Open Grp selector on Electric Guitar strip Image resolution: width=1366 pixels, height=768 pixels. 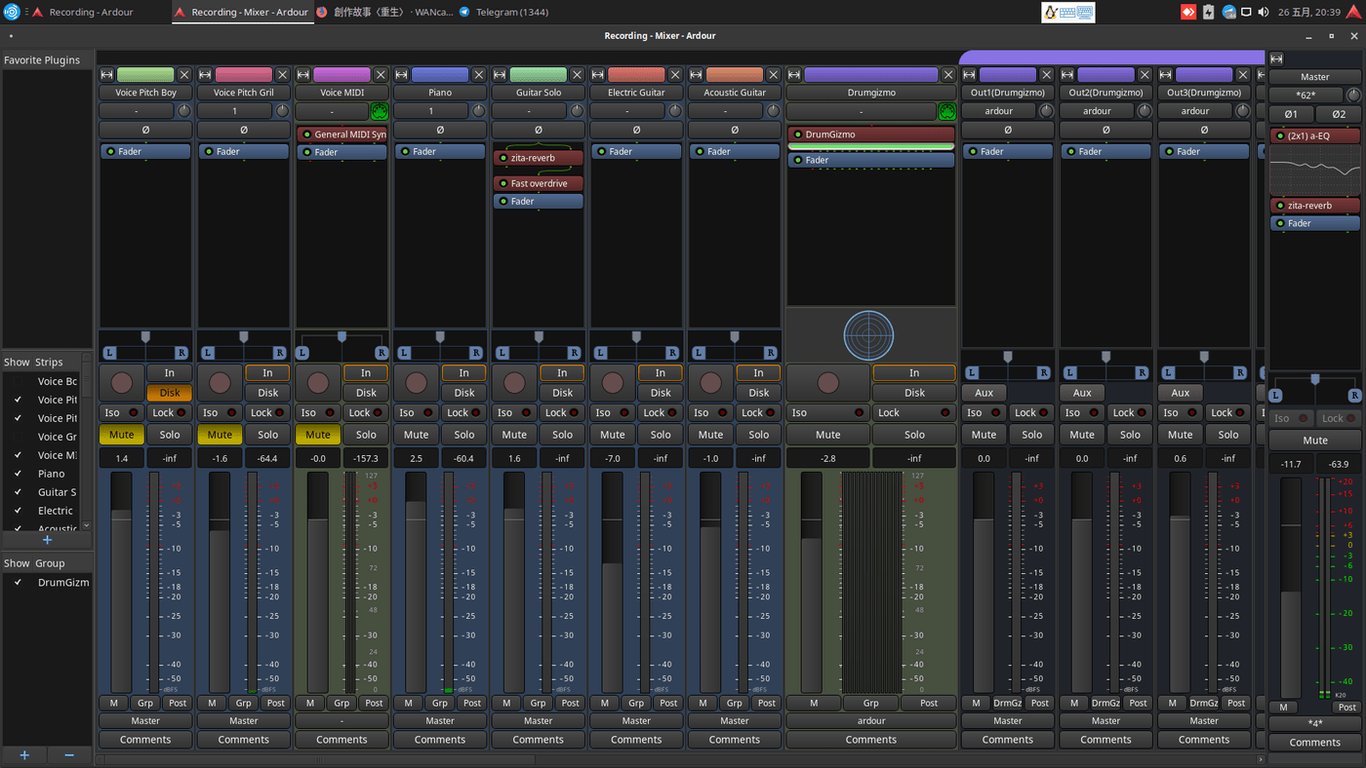tap(636, 703)
